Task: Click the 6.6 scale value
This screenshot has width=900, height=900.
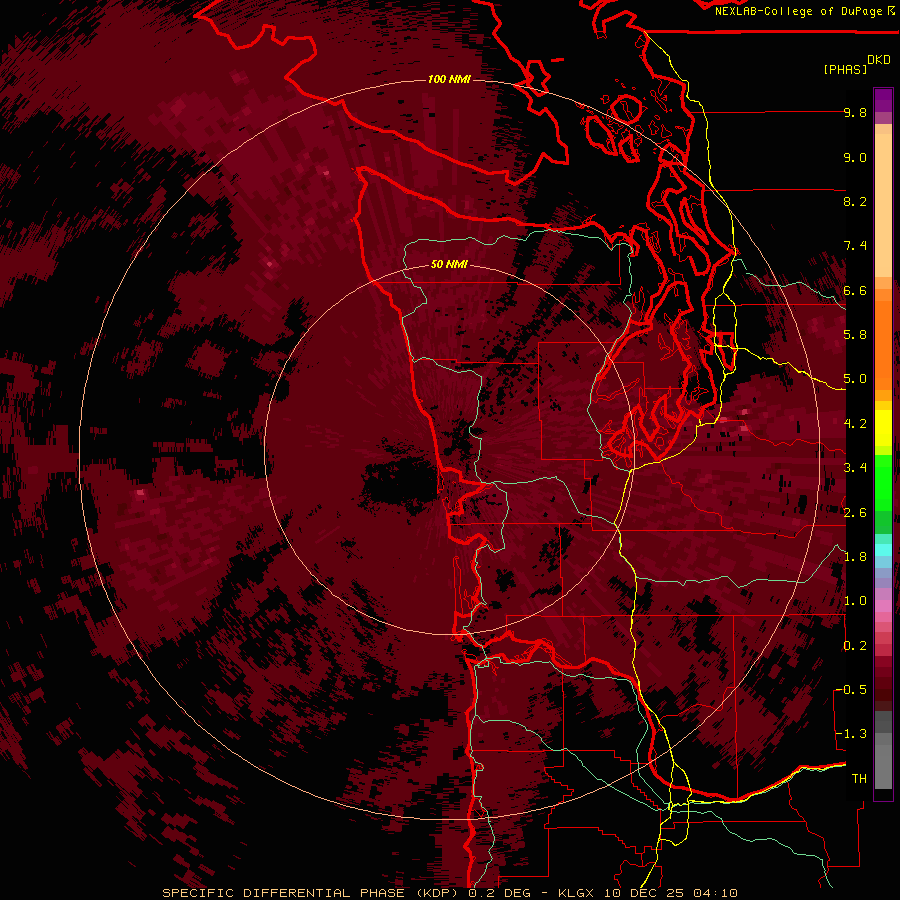Action: 855,290
